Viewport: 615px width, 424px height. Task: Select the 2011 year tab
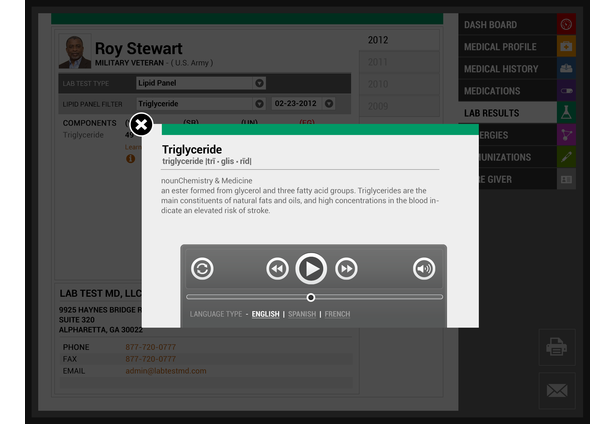tap(399, 62)
